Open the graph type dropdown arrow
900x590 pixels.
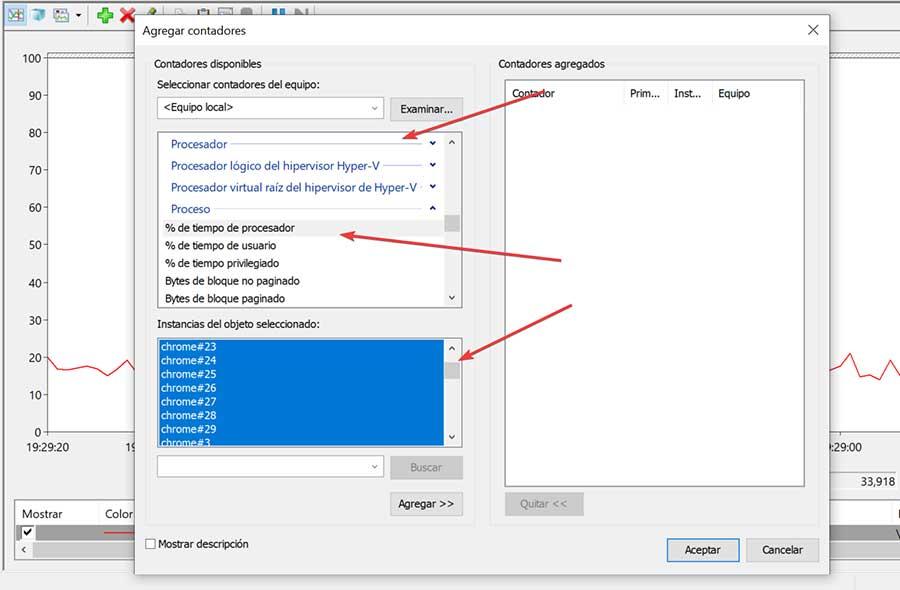click(x=78, y=15)
